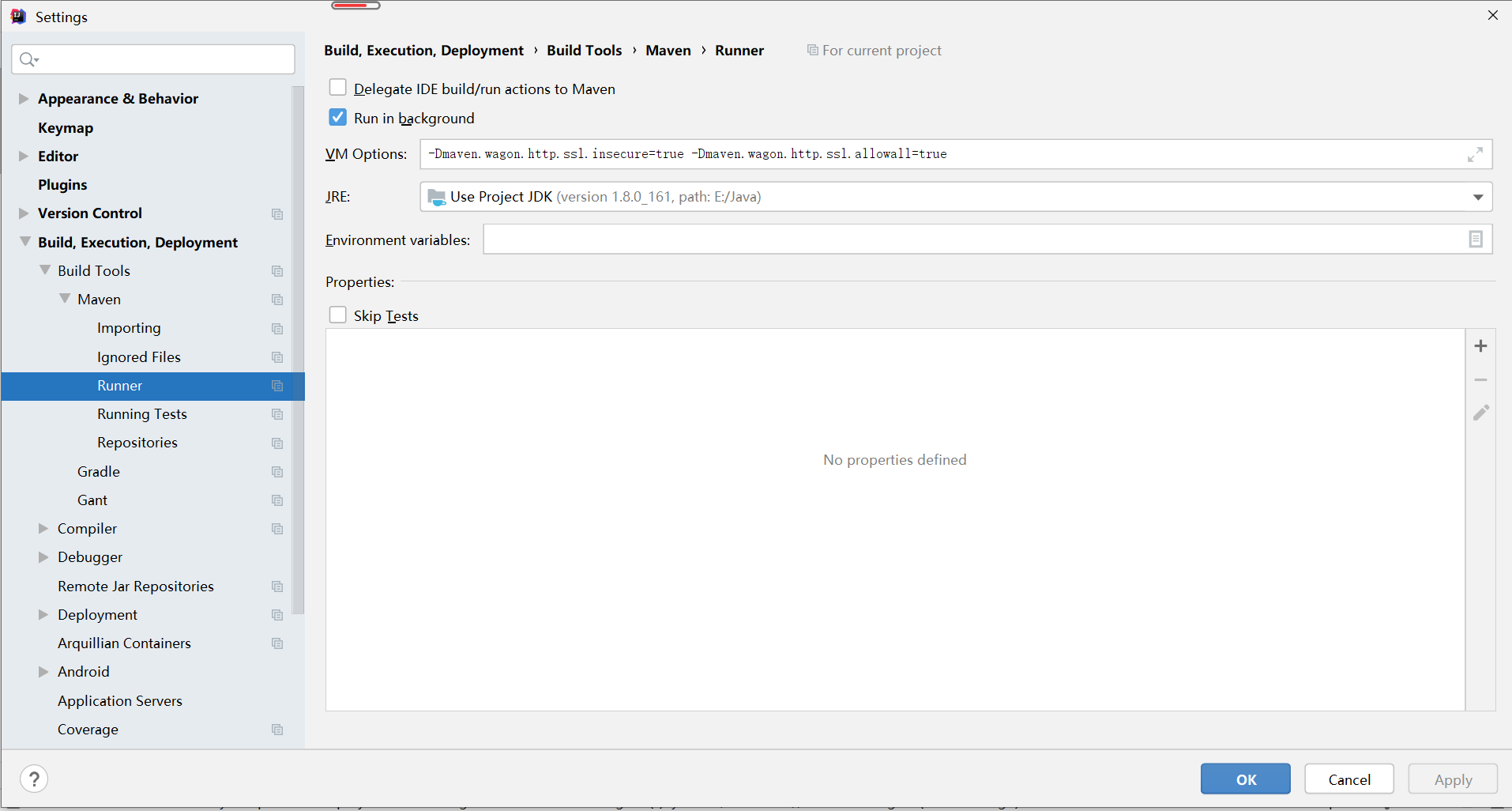Open the help question mark icon

coord(34,779)
